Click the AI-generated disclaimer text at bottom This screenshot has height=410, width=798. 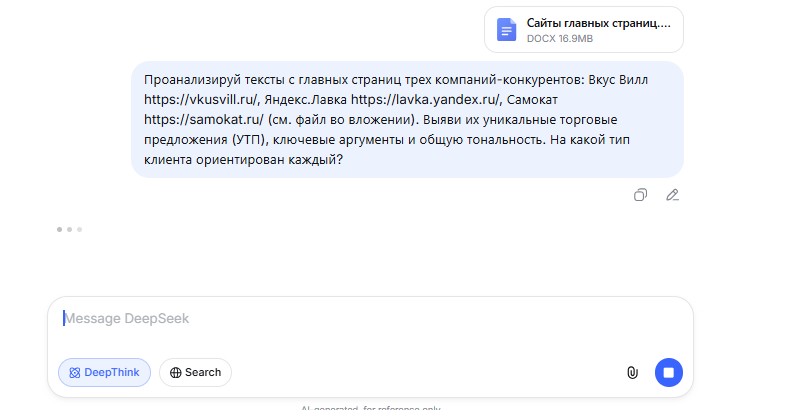point(370,406)
